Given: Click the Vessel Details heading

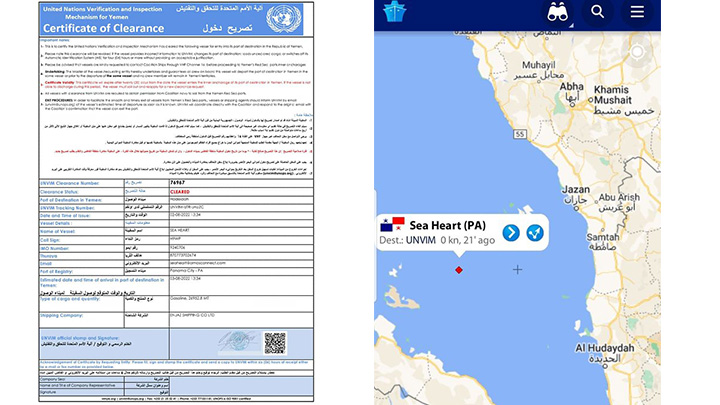Looking at the screenshot, I should coord(55,224).
